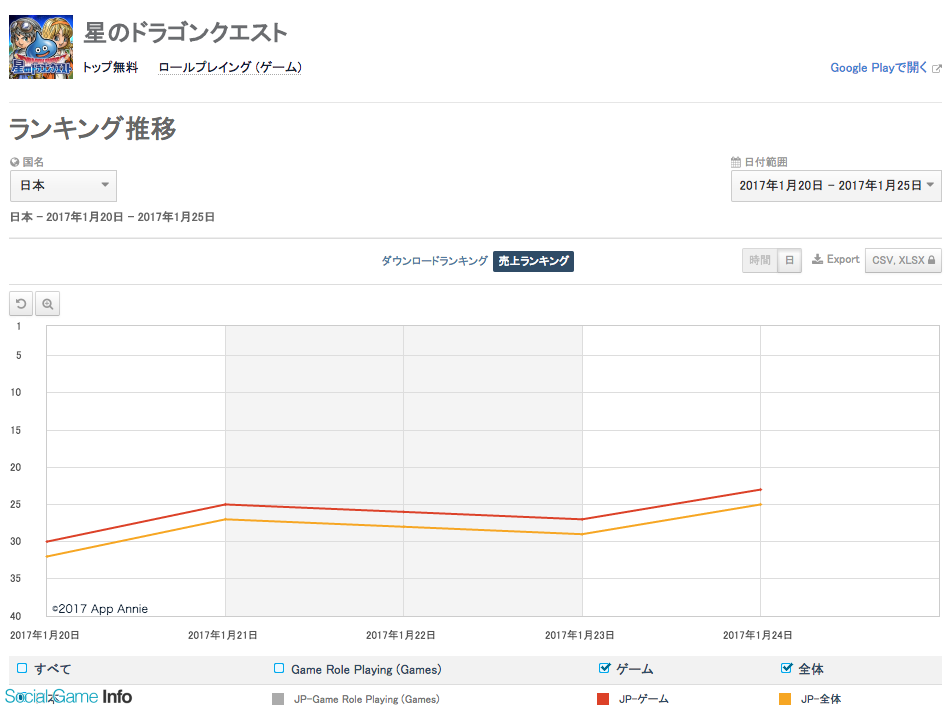Click the JP-ゲーム legend label
This screenshot has height=709, width=949.
click(644, 699)
